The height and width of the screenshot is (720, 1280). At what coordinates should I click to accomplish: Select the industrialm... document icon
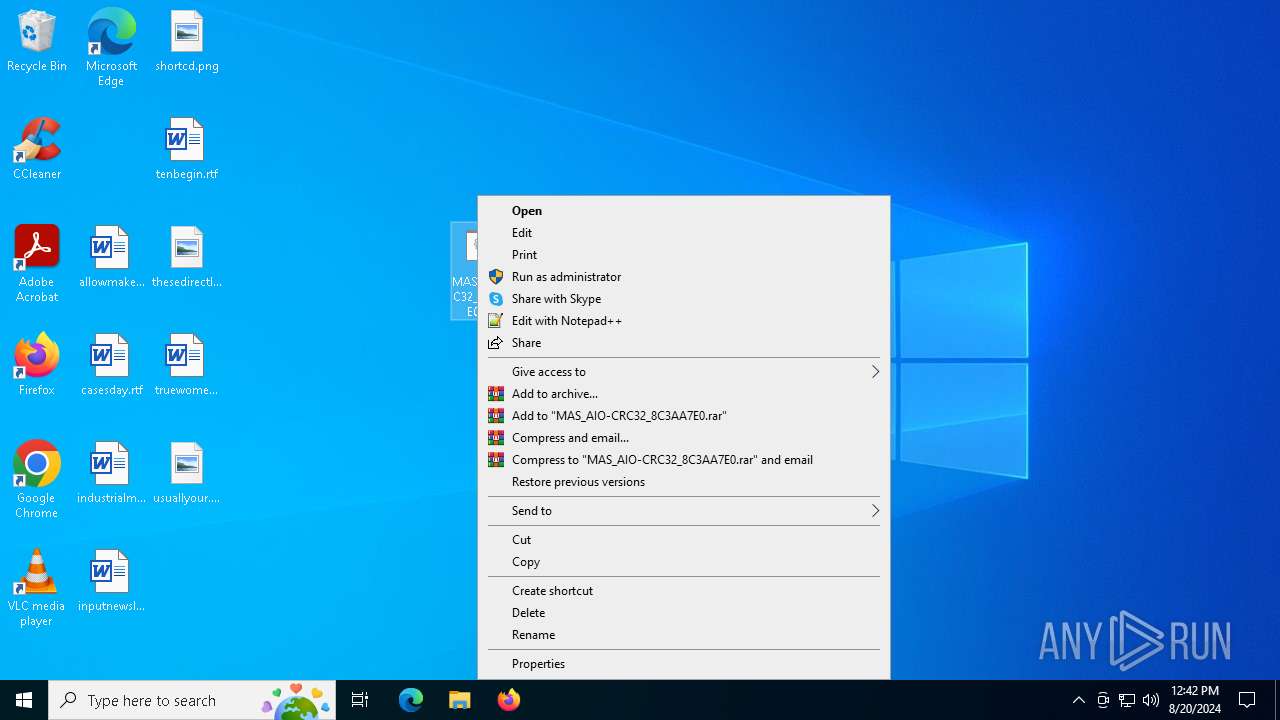click(x=111, y=474)
